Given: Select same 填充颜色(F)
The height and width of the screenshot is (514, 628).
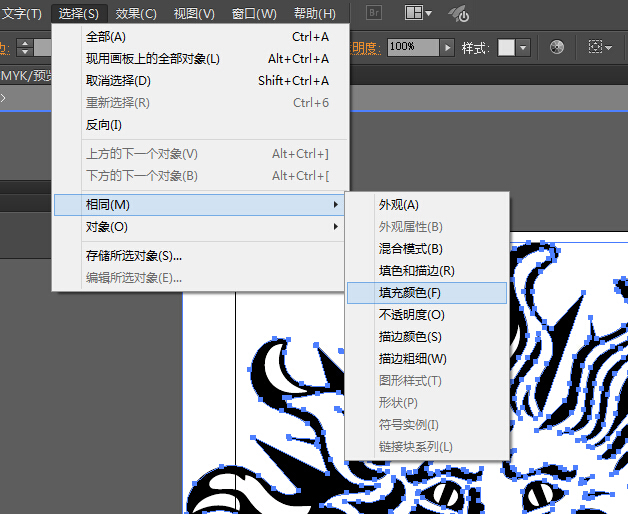Looking at the screenshot, I should click(x=427, y=293).
